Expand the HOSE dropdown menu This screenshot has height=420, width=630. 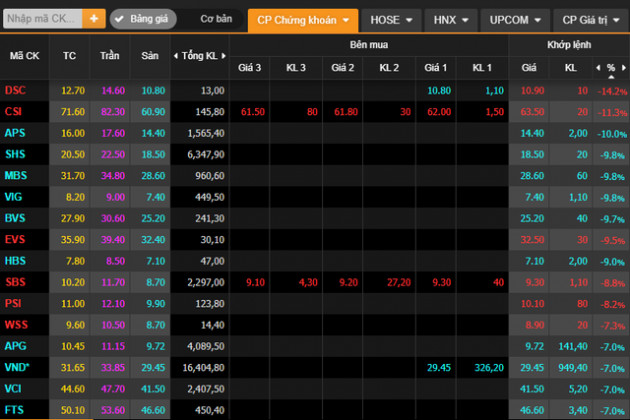coord(391,19)
